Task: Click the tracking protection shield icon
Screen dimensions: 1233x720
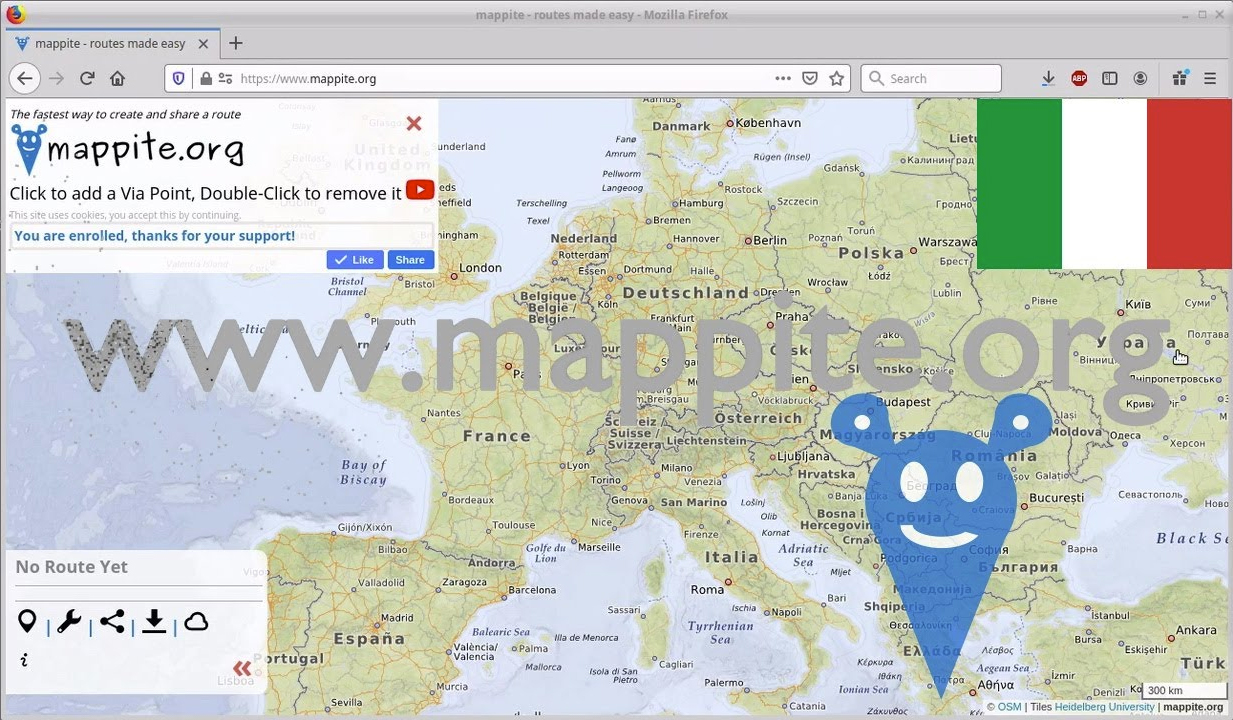Action: pyautogui.click(x=179, y=78)
